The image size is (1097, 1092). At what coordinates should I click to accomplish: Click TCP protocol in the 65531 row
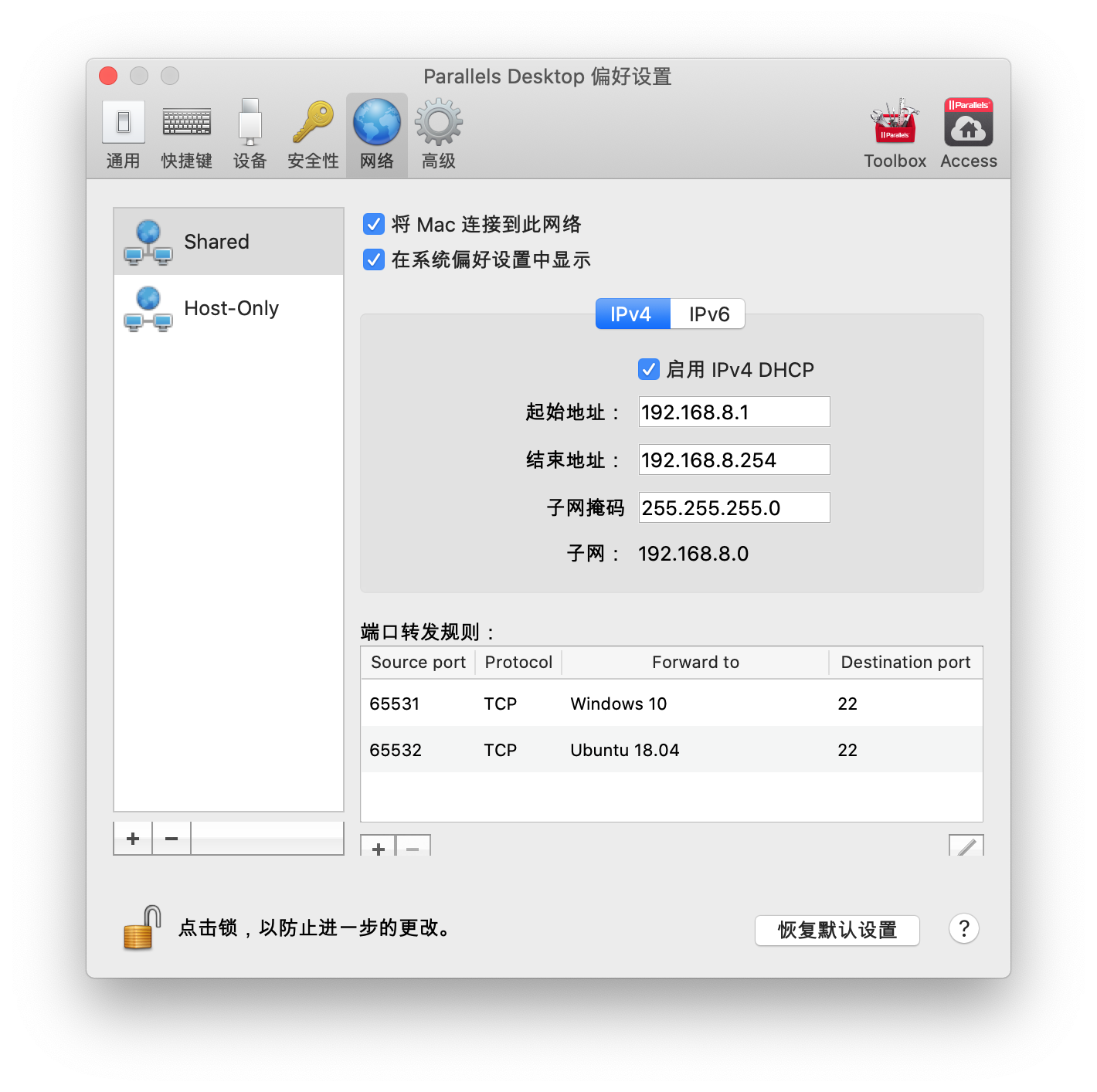pos(501,704)
